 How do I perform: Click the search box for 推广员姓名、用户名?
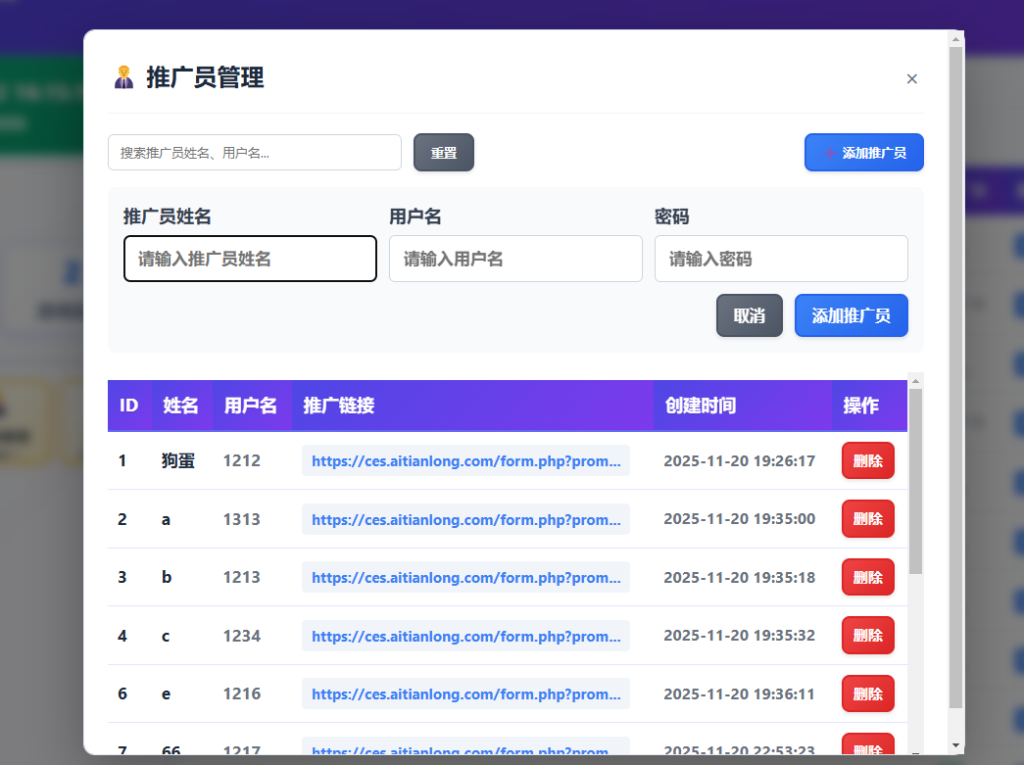pos(254,153)
